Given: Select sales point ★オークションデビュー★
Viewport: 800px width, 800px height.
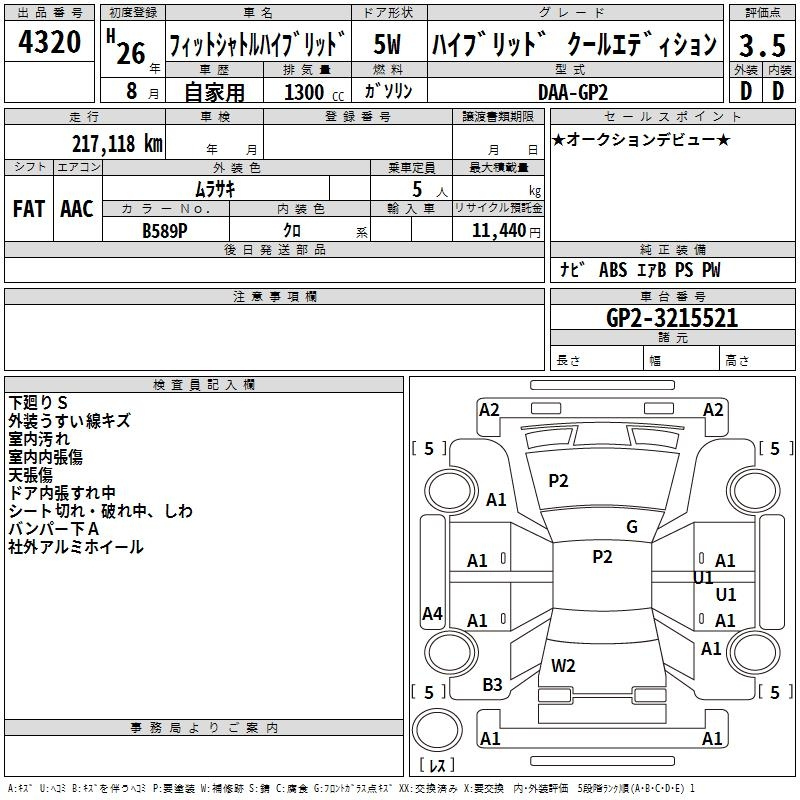Looking at the screenshot, I should click(640, 139).
